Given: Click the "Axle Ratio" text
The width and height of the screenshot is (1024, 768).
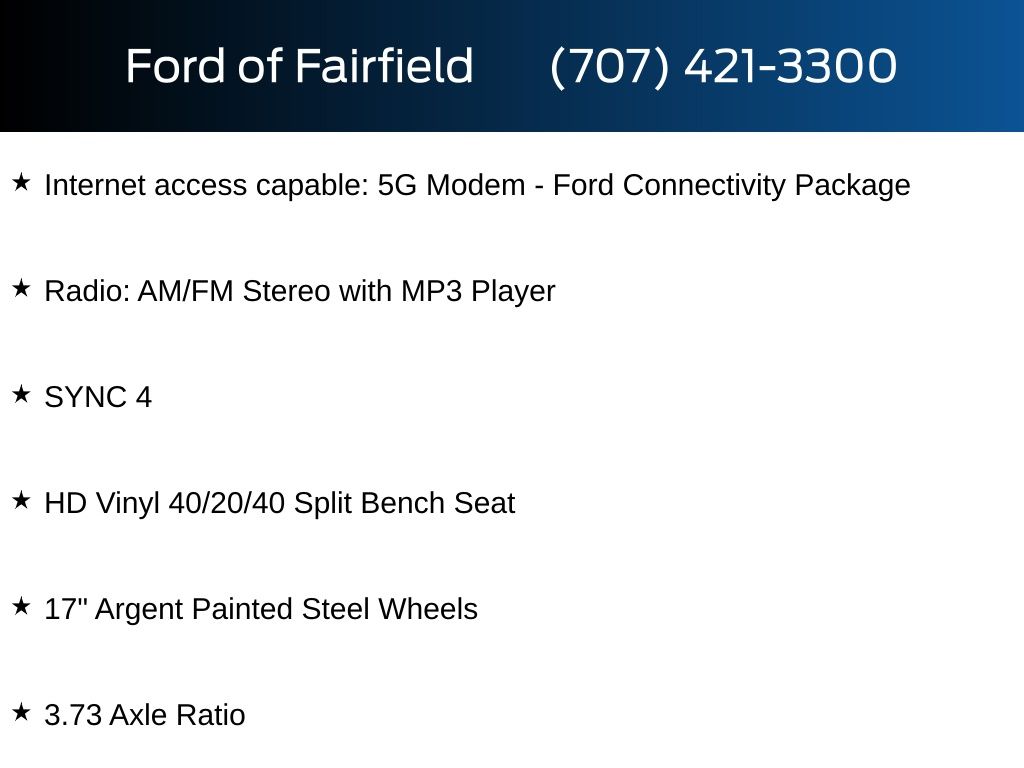Looking at the screenshot, I should click(177, 716).
